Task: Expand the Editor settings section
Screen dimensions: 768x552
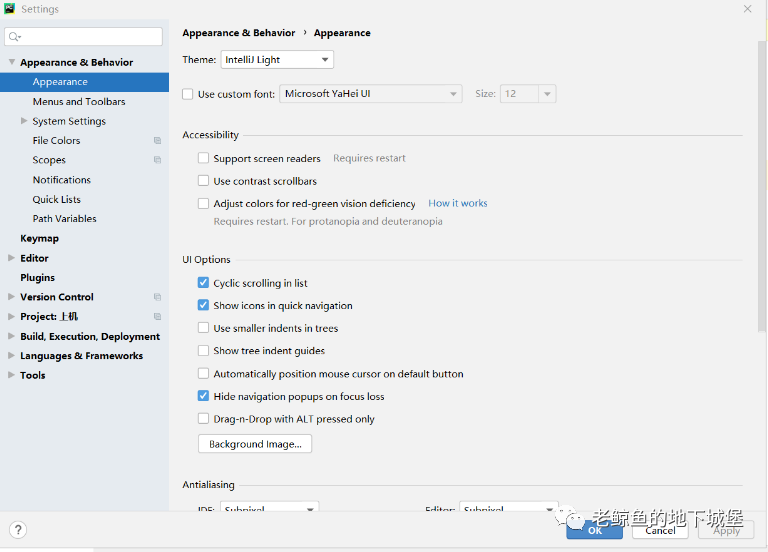Action: [11, 258]
